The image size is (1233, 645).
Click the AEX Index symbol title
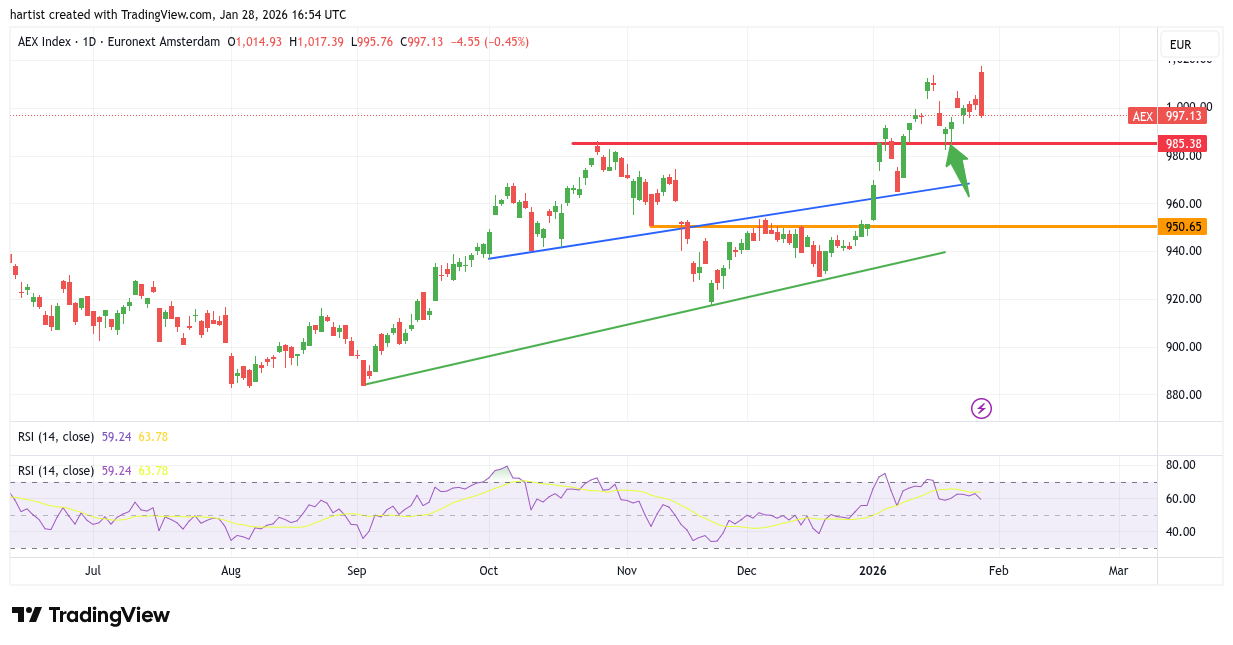(46, 42)
